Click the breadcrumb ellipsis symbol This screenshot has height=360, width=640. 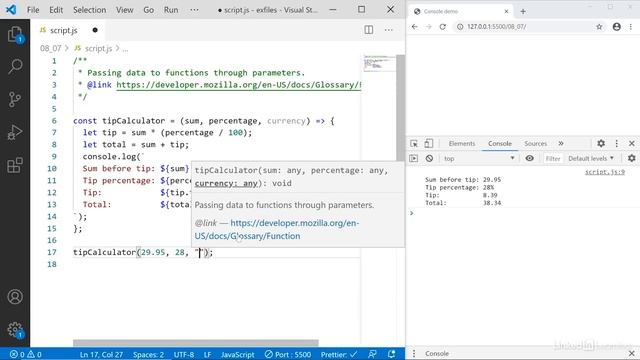tap(125, 48)
